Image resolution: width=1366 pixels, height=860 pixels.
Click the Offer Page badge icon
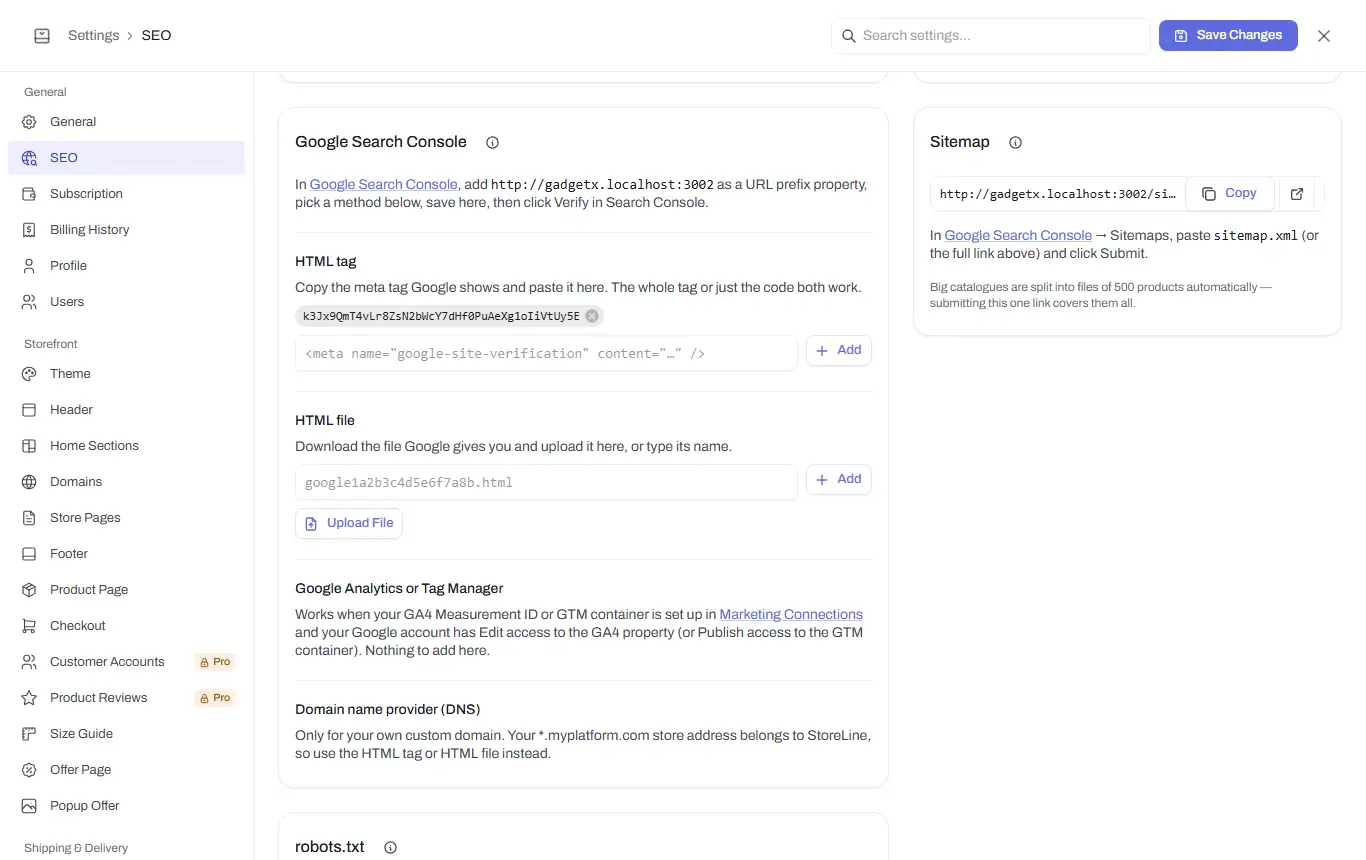coord(30,770)
